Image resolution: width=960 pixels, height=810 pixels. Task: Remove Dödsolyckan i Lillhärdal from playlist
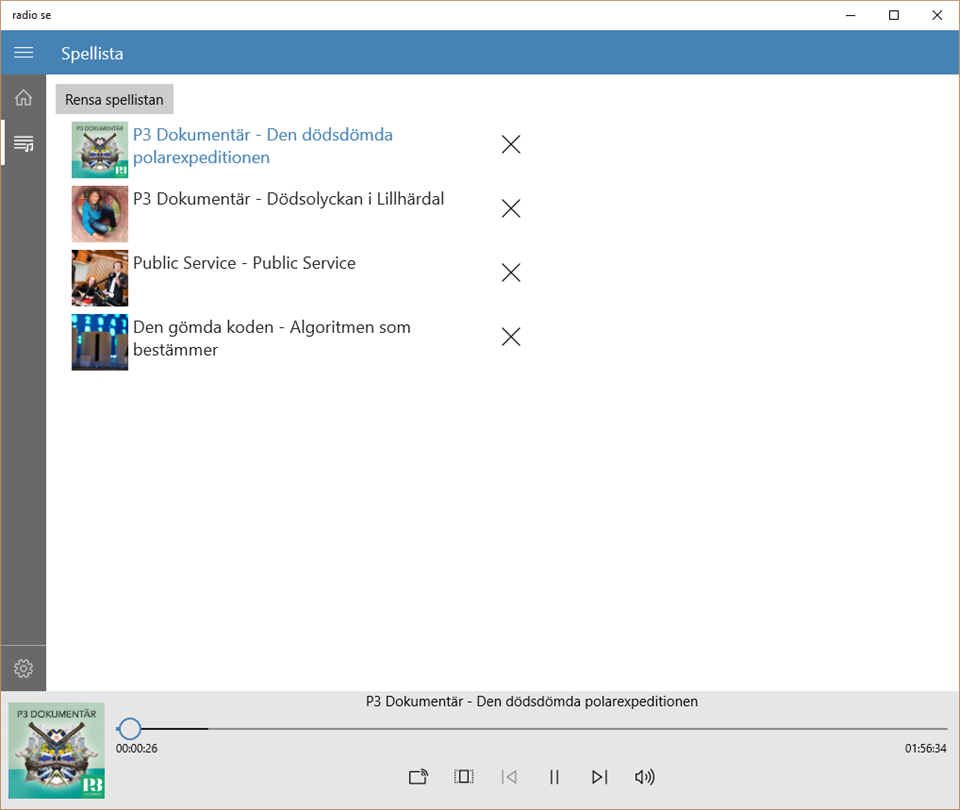tap(511, 208)
